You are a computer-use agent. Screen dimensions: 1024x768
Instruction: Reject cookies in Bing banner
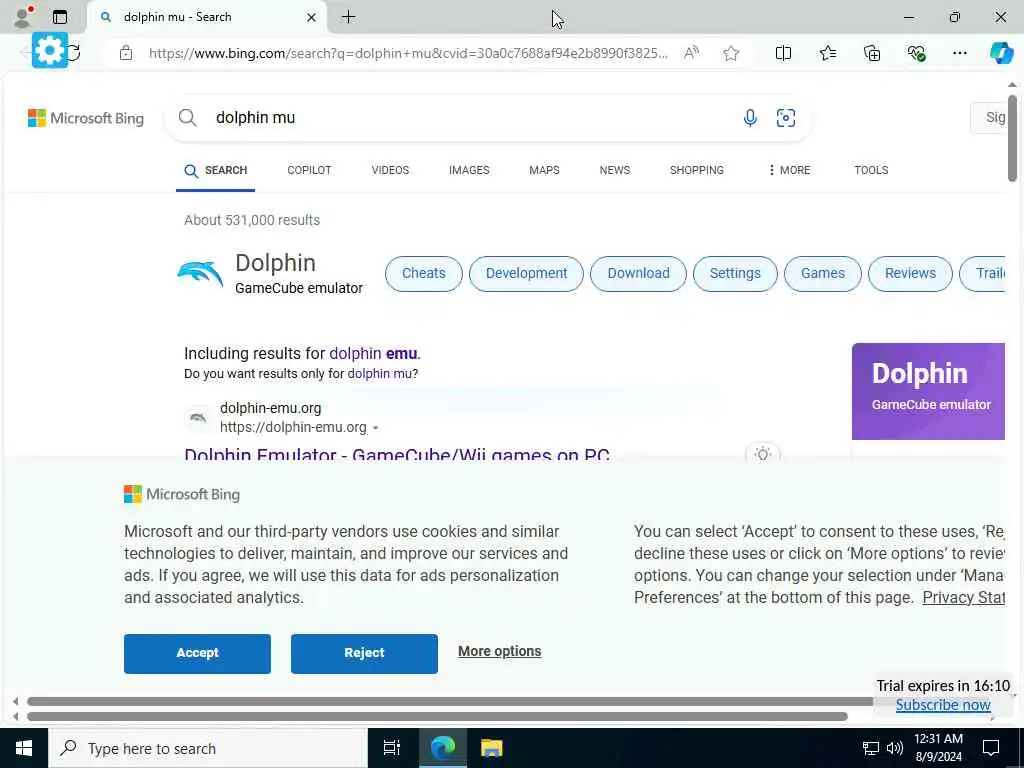coord(364,653)
